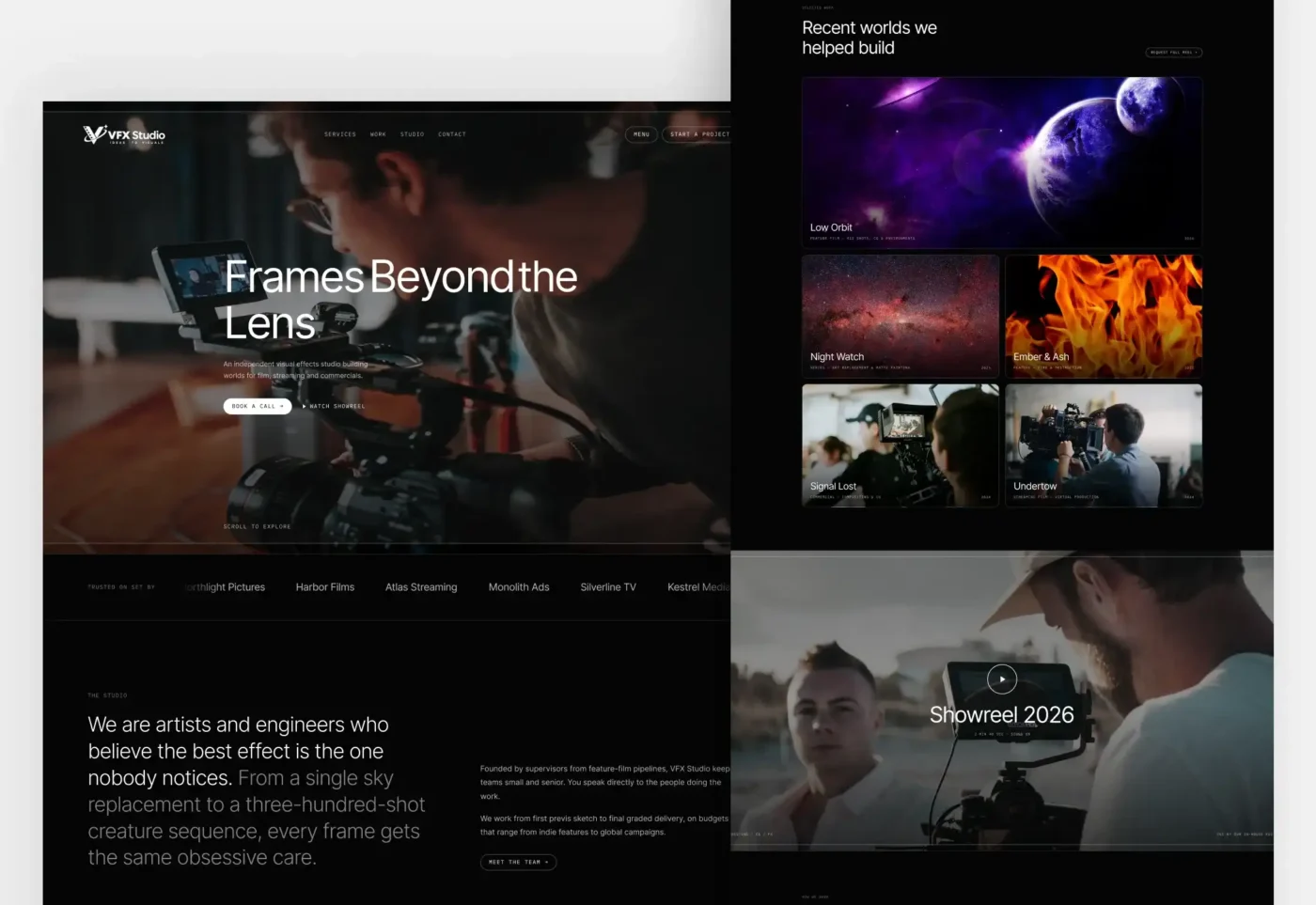The width and height of the screenshot is (1316, 905).
Task: Open the Signal Lost project card
Action: [x=901, y=445]
